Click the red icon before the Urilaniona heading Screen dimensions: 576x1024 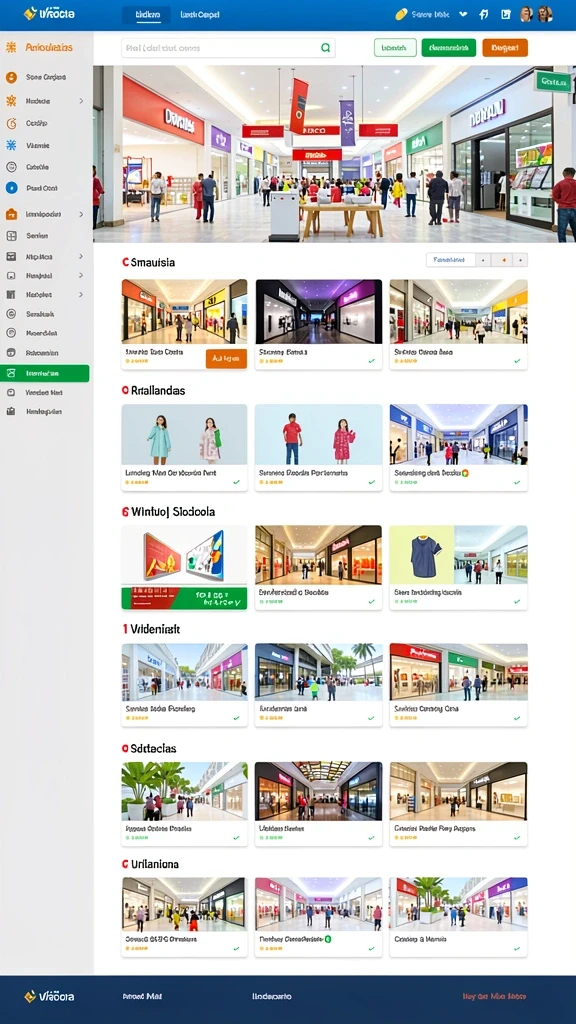[125, 864]
